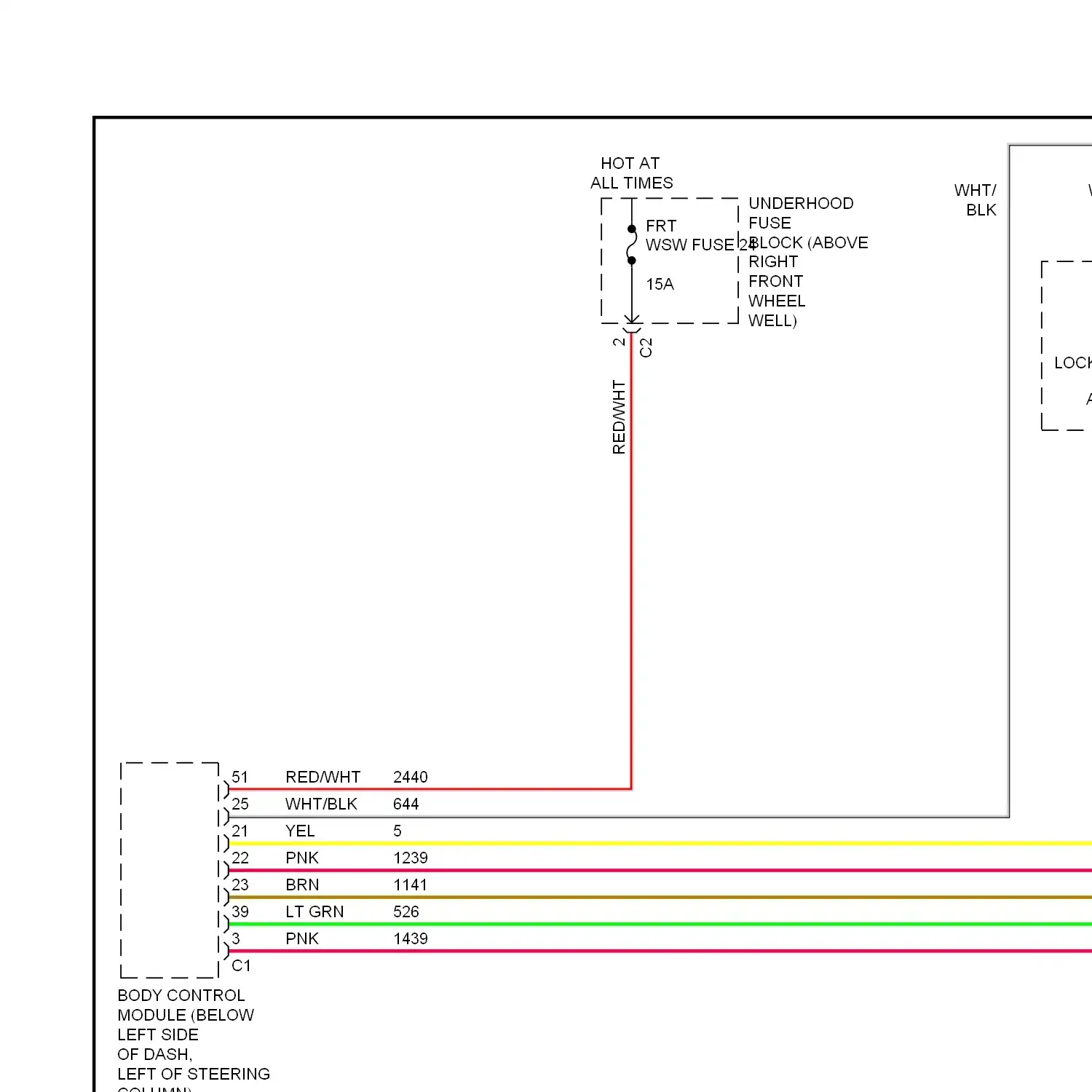1092x1092 pixels.
Task: Click circuit number 2440
Action: pyautogui.click(x=411, y=777)
